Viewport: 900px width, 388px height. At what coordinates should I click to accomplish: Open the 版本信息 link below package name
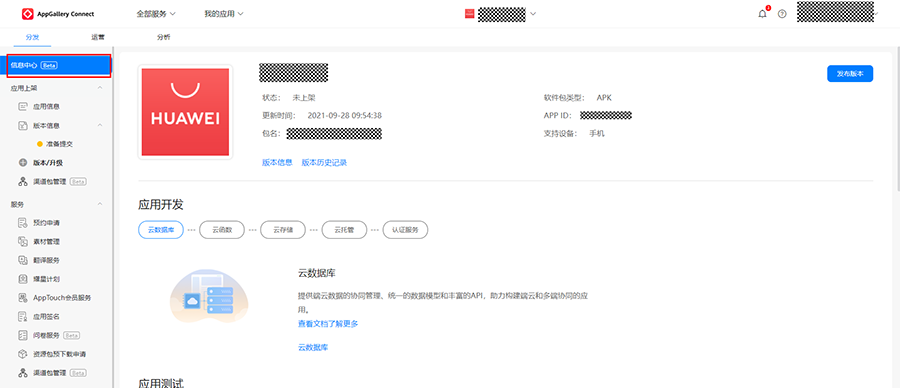pyautogui.click(x=277, y=162)
